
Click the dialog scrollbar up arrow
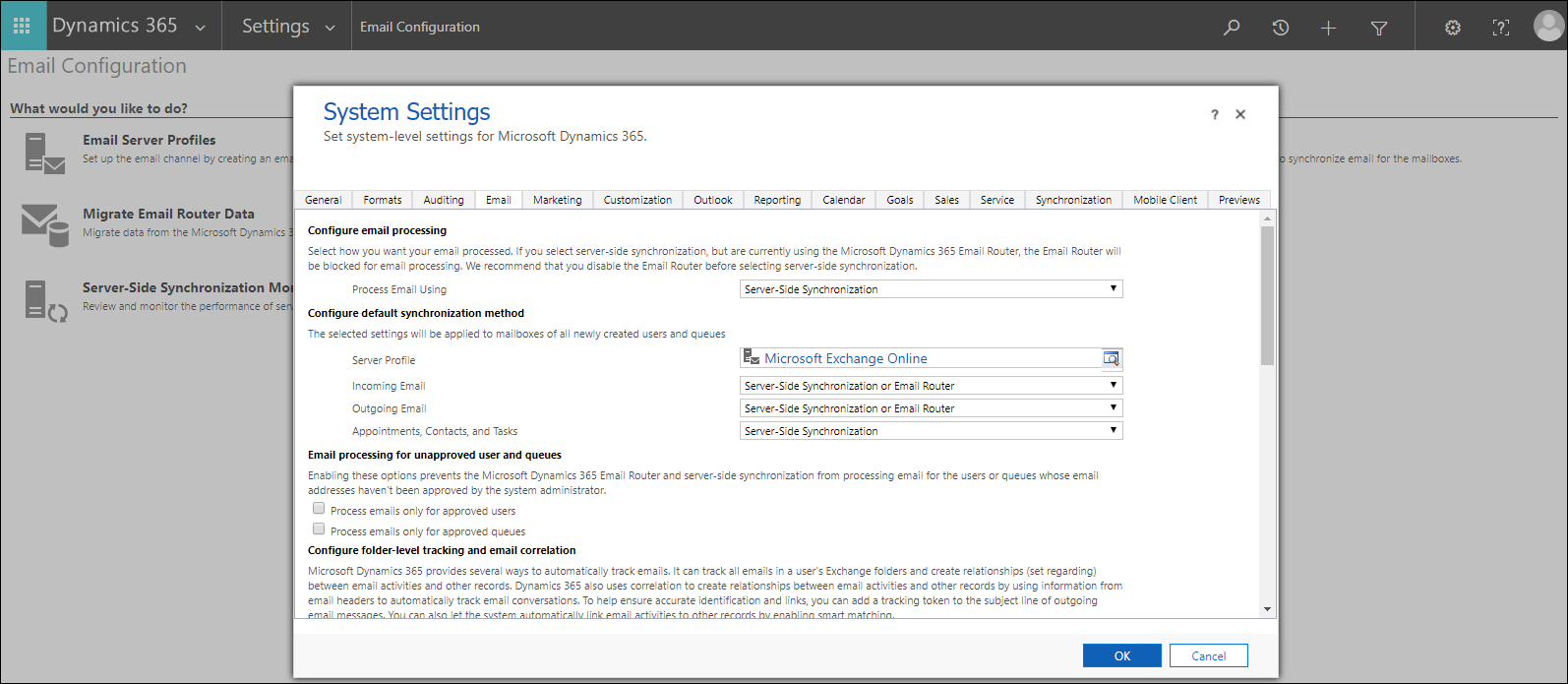[1267, 218]
